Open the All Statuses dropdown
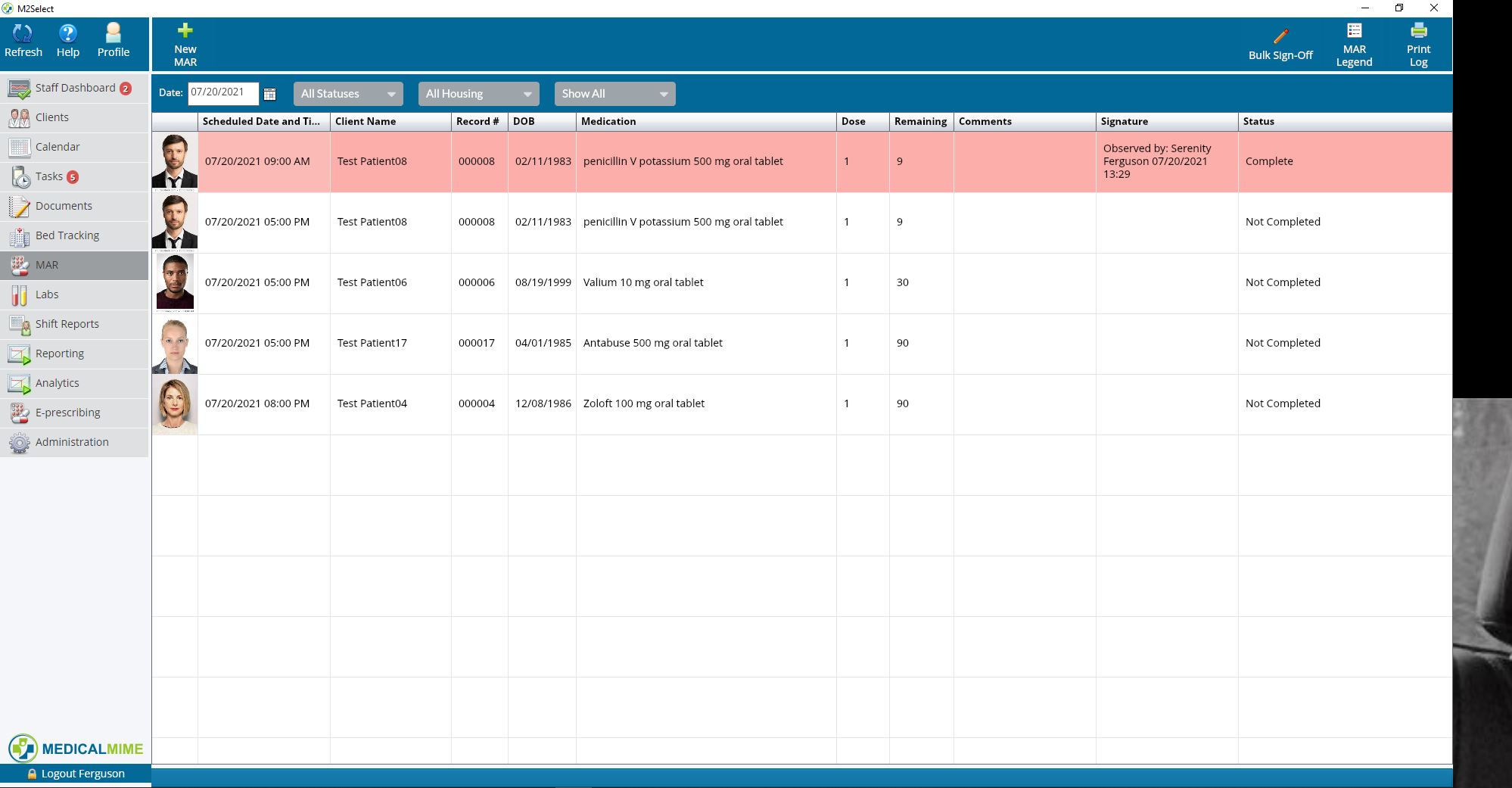This screenshot has width=1512, height=788. (x=347, y=93)
